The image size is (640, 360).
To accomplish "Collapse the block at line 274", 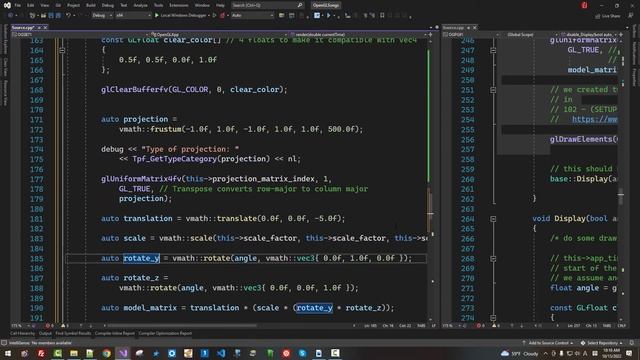I will click(493, 318).
